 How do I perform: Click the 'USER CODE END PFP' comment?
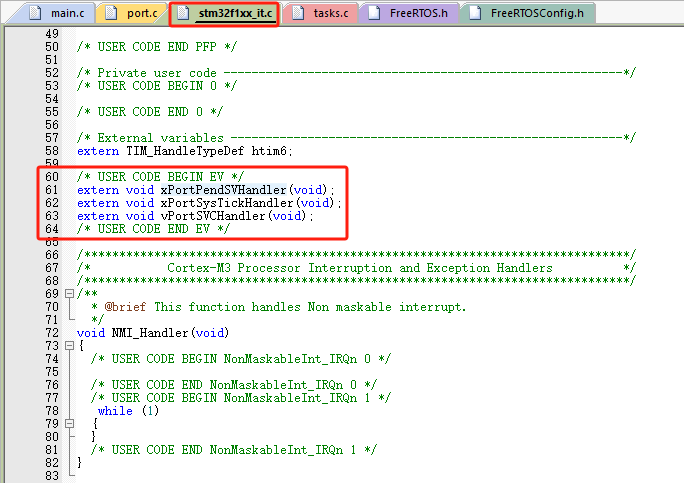point(157,47)
